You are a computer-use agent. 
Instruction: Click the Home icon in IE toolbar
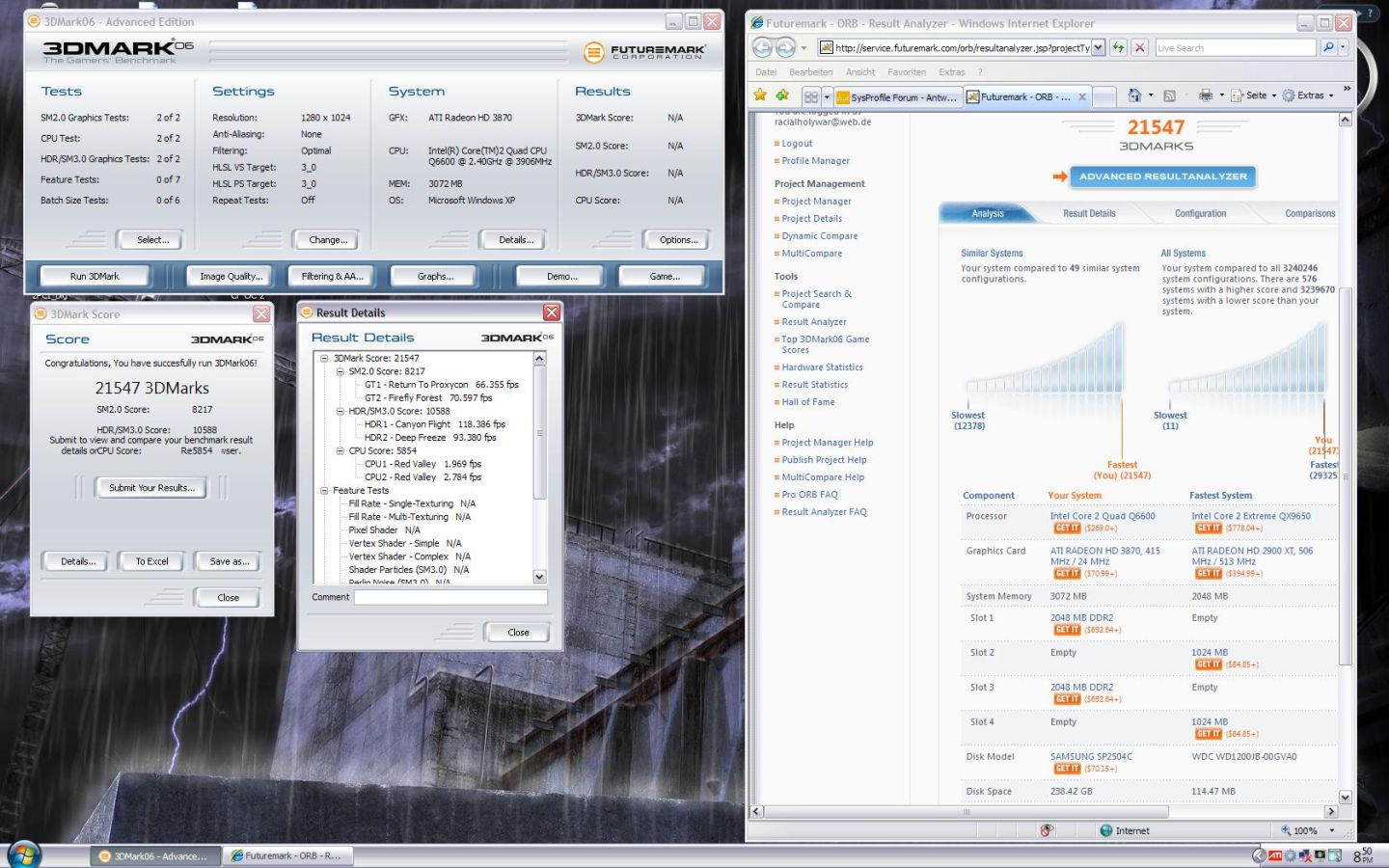click(x=1134, y=95)
